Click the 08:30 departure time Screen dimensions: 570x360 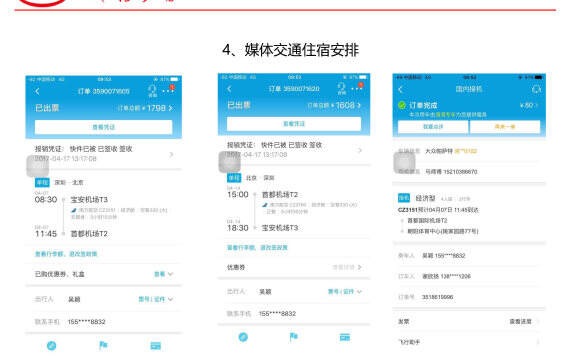[46, 200]
